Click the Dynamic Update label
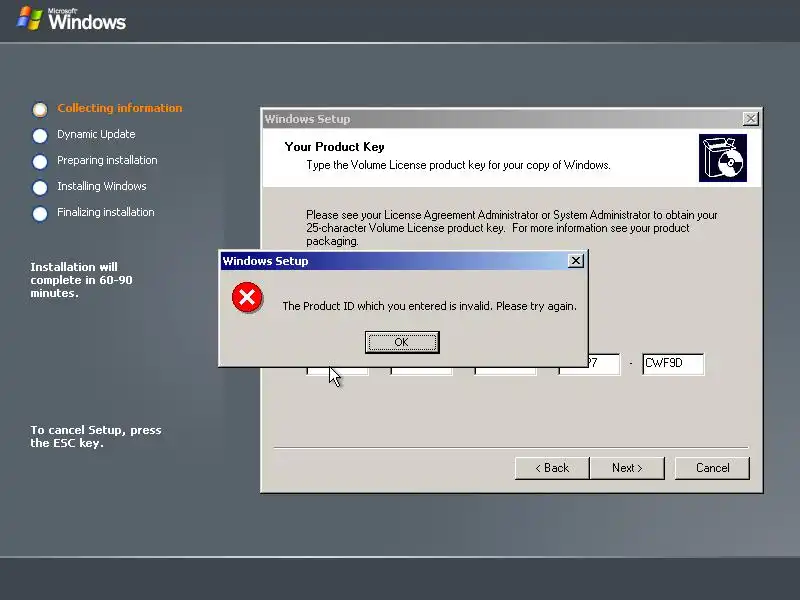 96,134
